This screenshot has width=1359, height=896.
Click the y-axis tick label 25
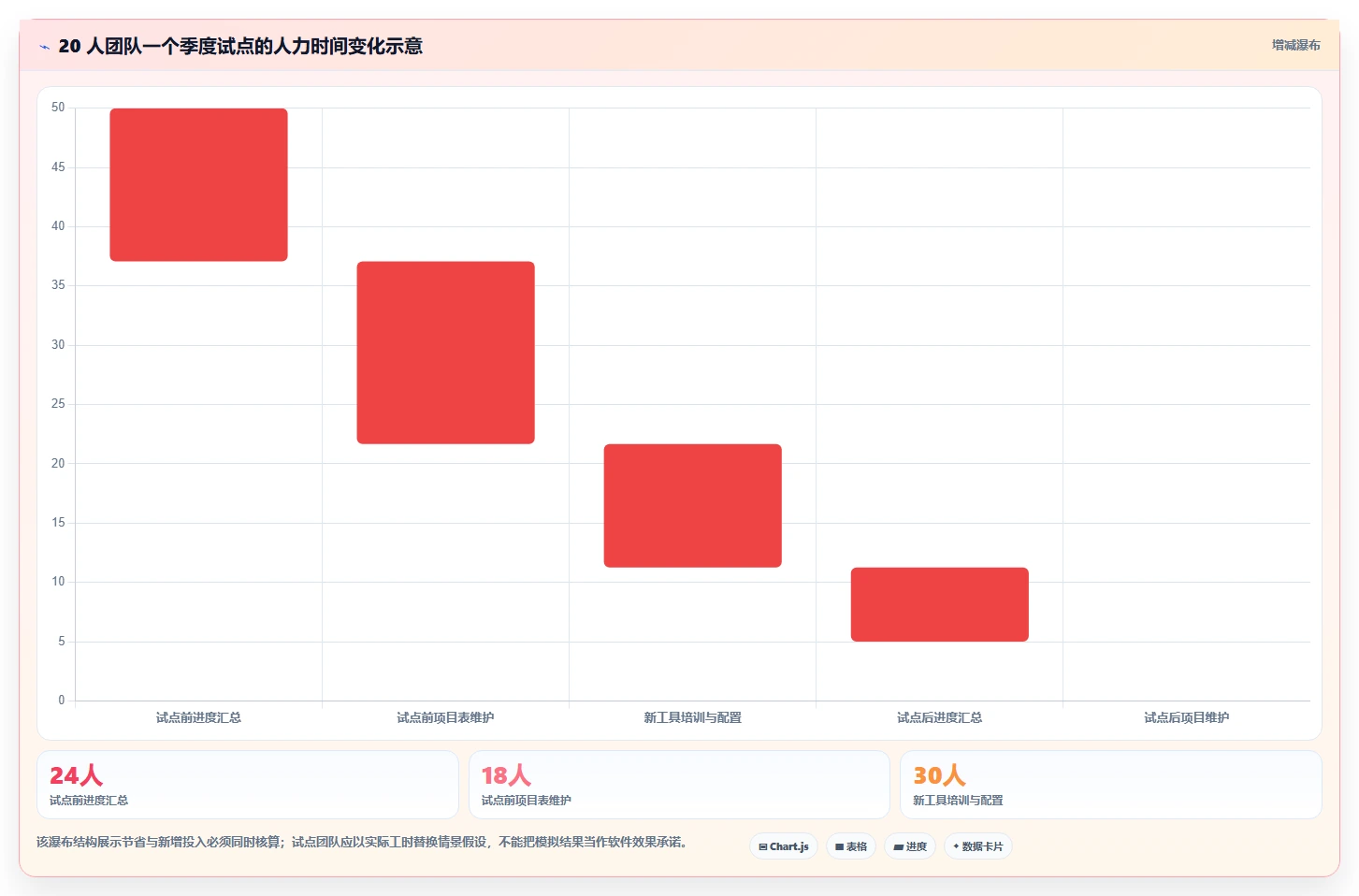(x=58, y=404)
